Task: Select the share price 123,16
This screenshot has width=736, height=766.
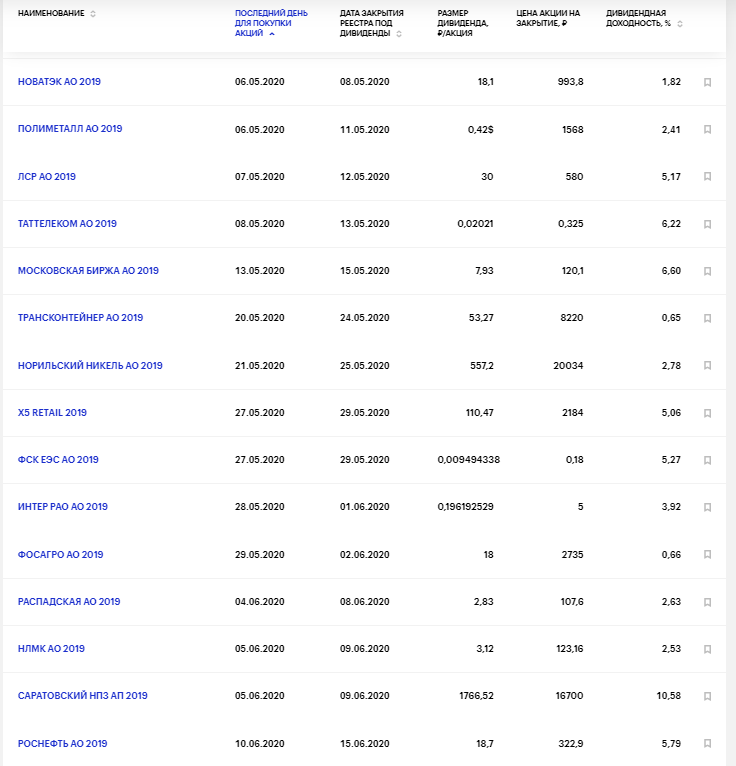Action: tap(569, 648)
